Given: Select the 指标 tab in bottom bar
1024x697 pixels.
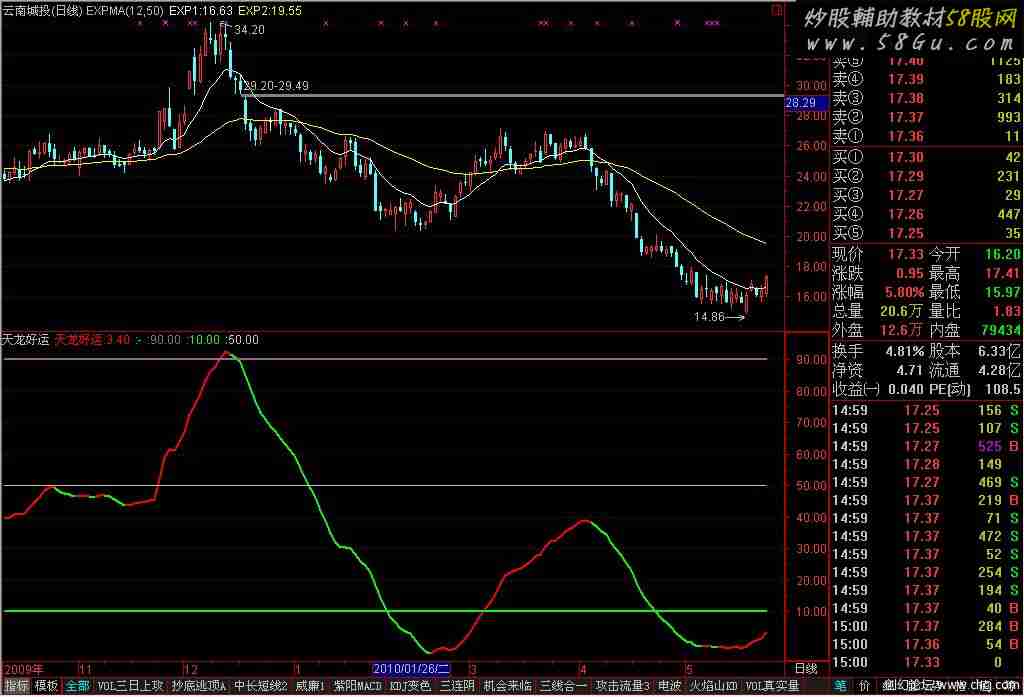Looking at the screenshot, I should point(16,686).
